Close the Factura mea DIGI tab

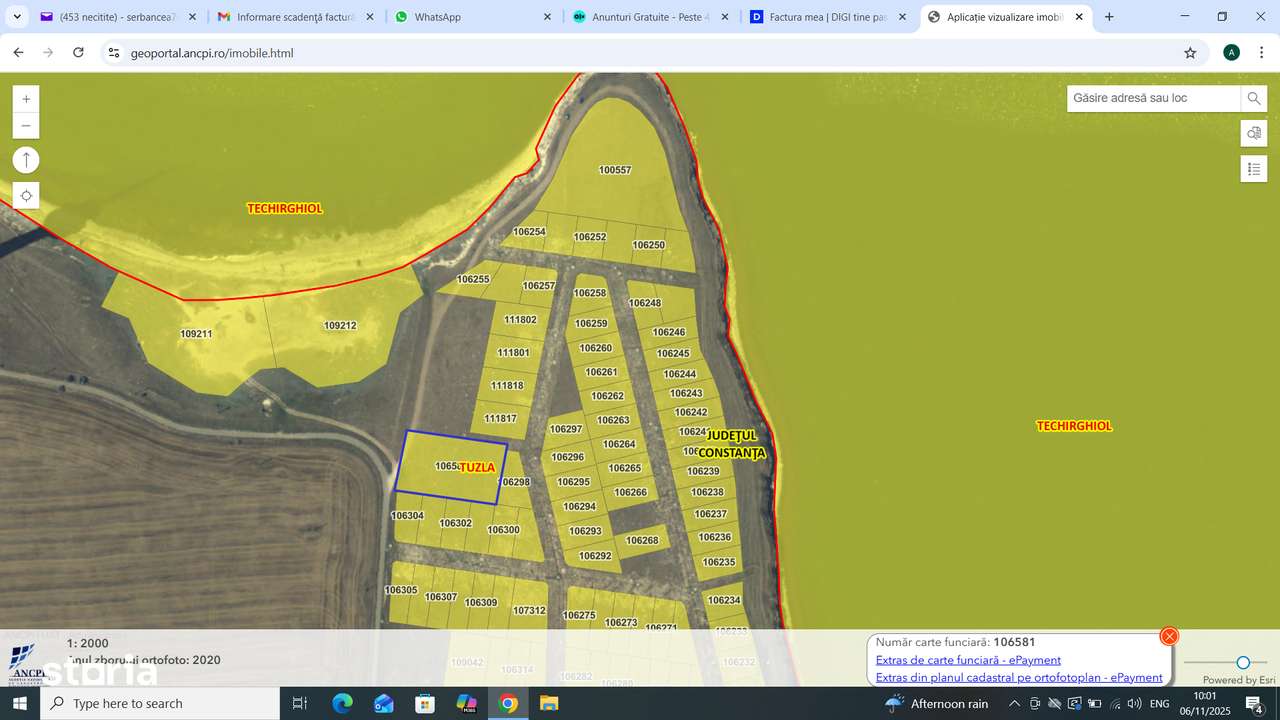[902, 17]
